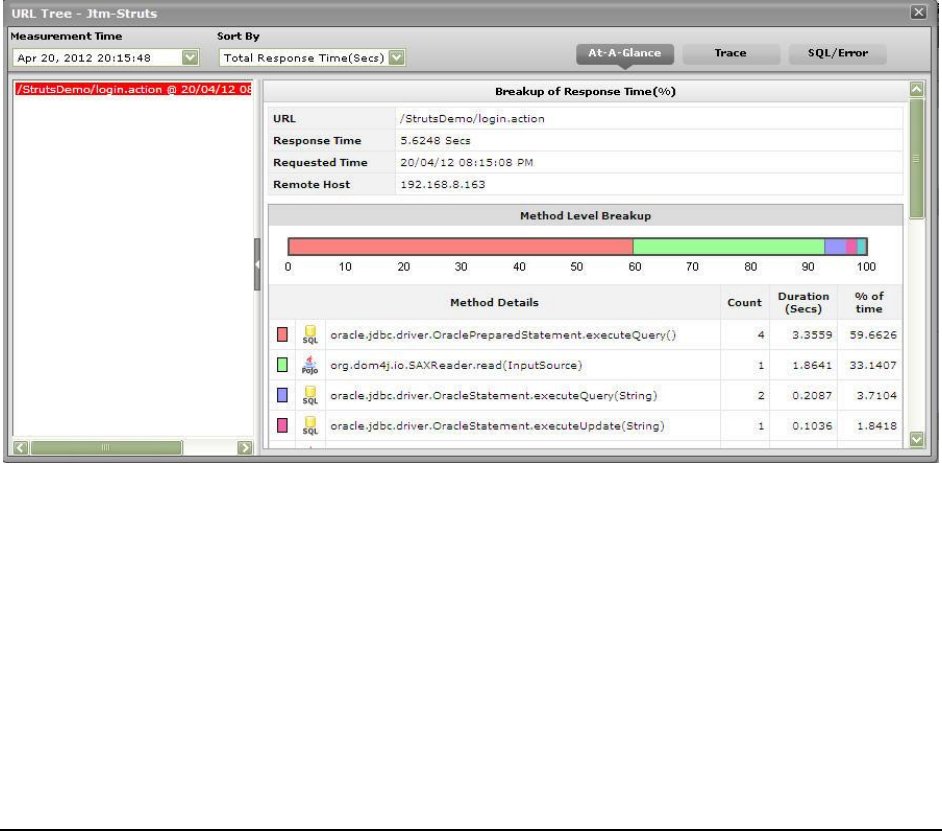942x831 pixels.
Task: Click SQL icon for OracleStatement.executeUpdate(String) row
Action: click(x=310, y=425)
